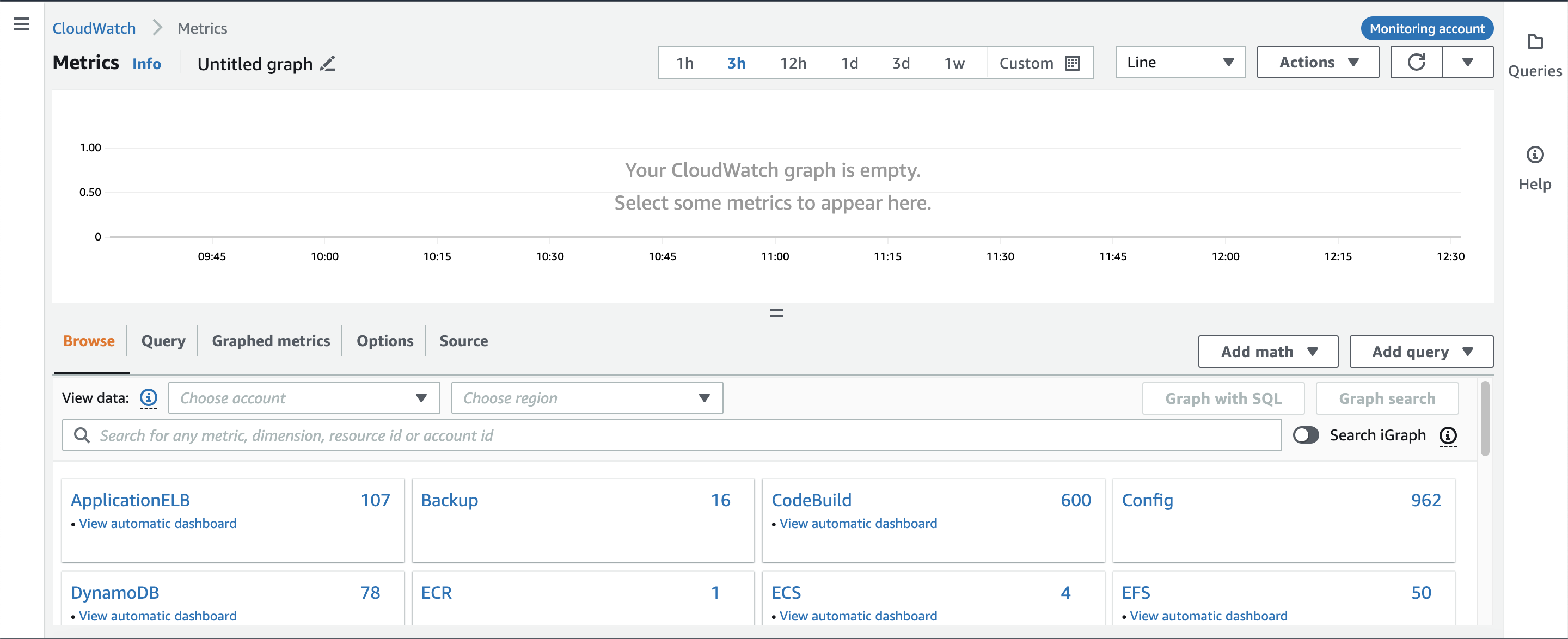View automatic dashboard for ApplicationELB
The image size is (1568, 639).
(158, 524)
